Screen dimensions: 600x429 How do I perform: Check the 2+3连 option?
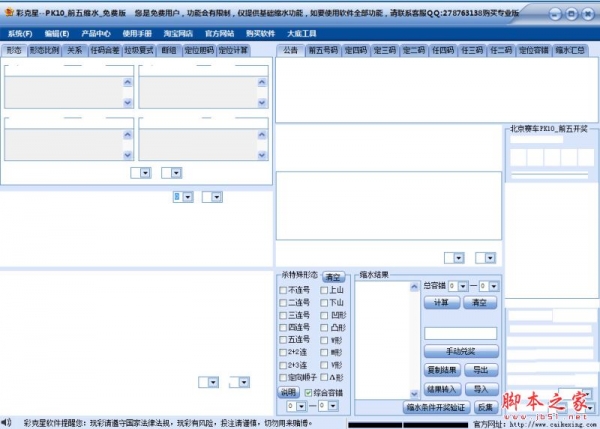(283, 365)
